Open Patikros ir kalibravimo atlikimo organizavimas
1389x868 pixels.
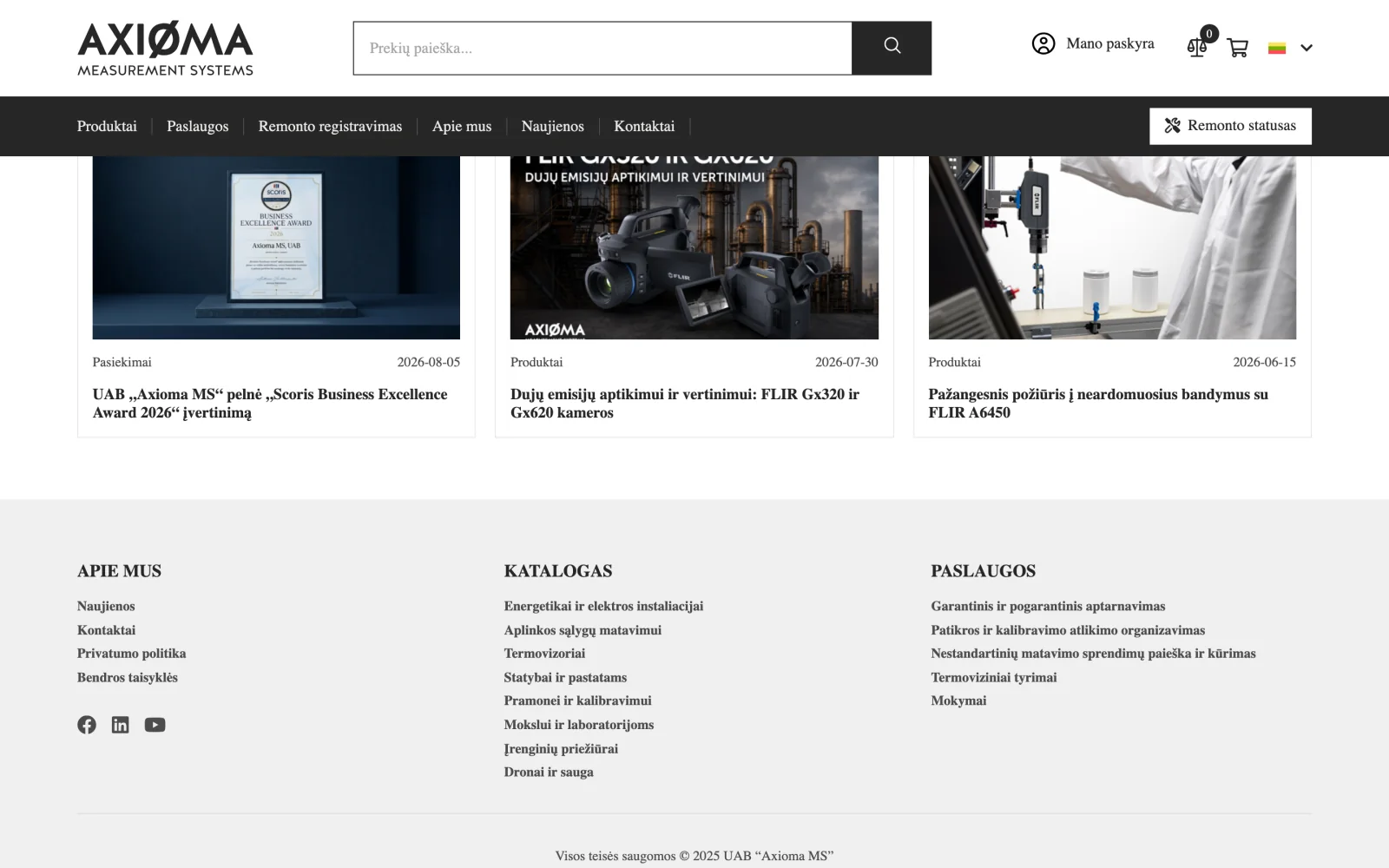point(1068,630)
